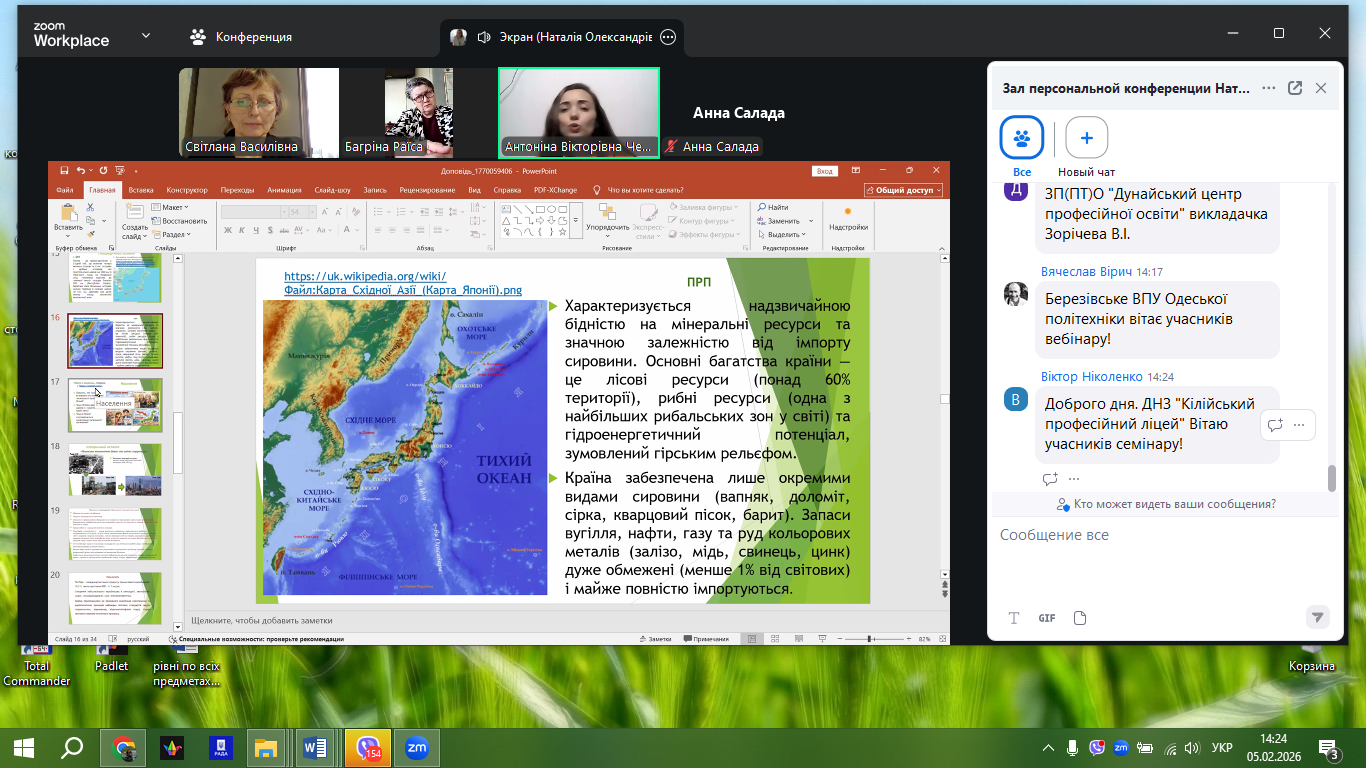Screen dimensions: 1366x768
Task: Open more options in chat panel header
Action: coord(1268,88)
